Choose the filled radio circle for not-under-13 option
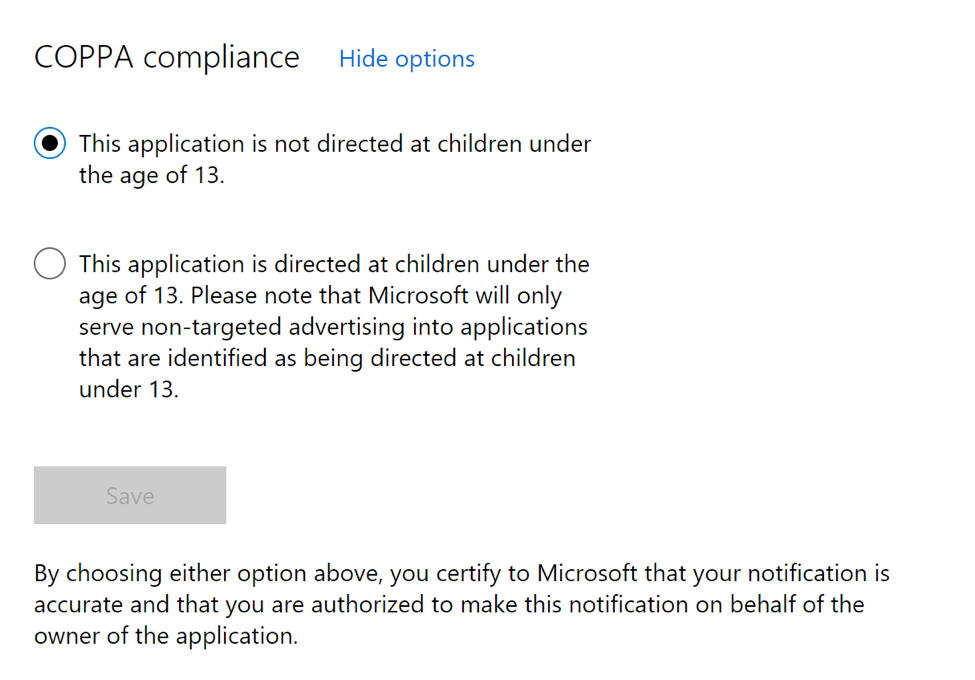 point(50,143)
